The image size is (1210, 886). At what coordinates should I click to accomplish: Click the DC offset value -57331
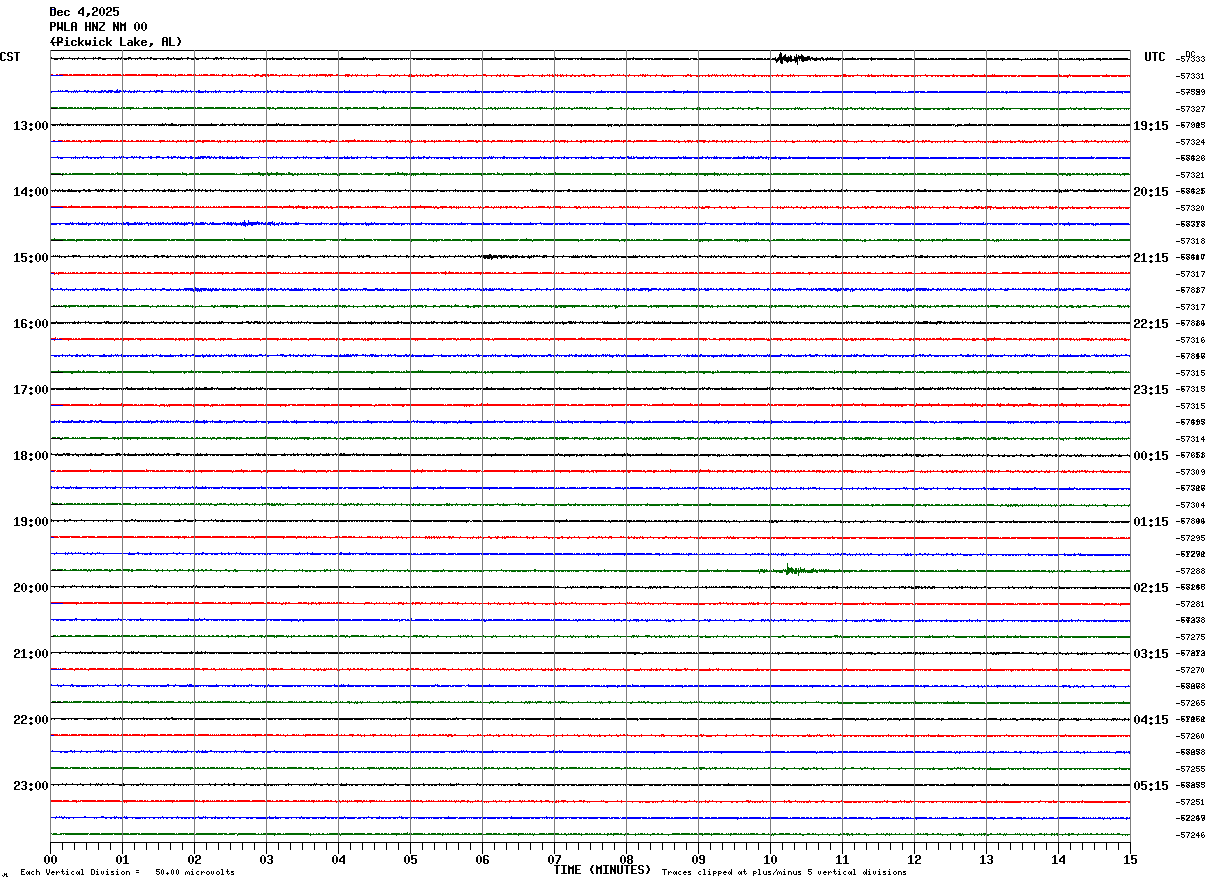click(x=1191, y=76)
